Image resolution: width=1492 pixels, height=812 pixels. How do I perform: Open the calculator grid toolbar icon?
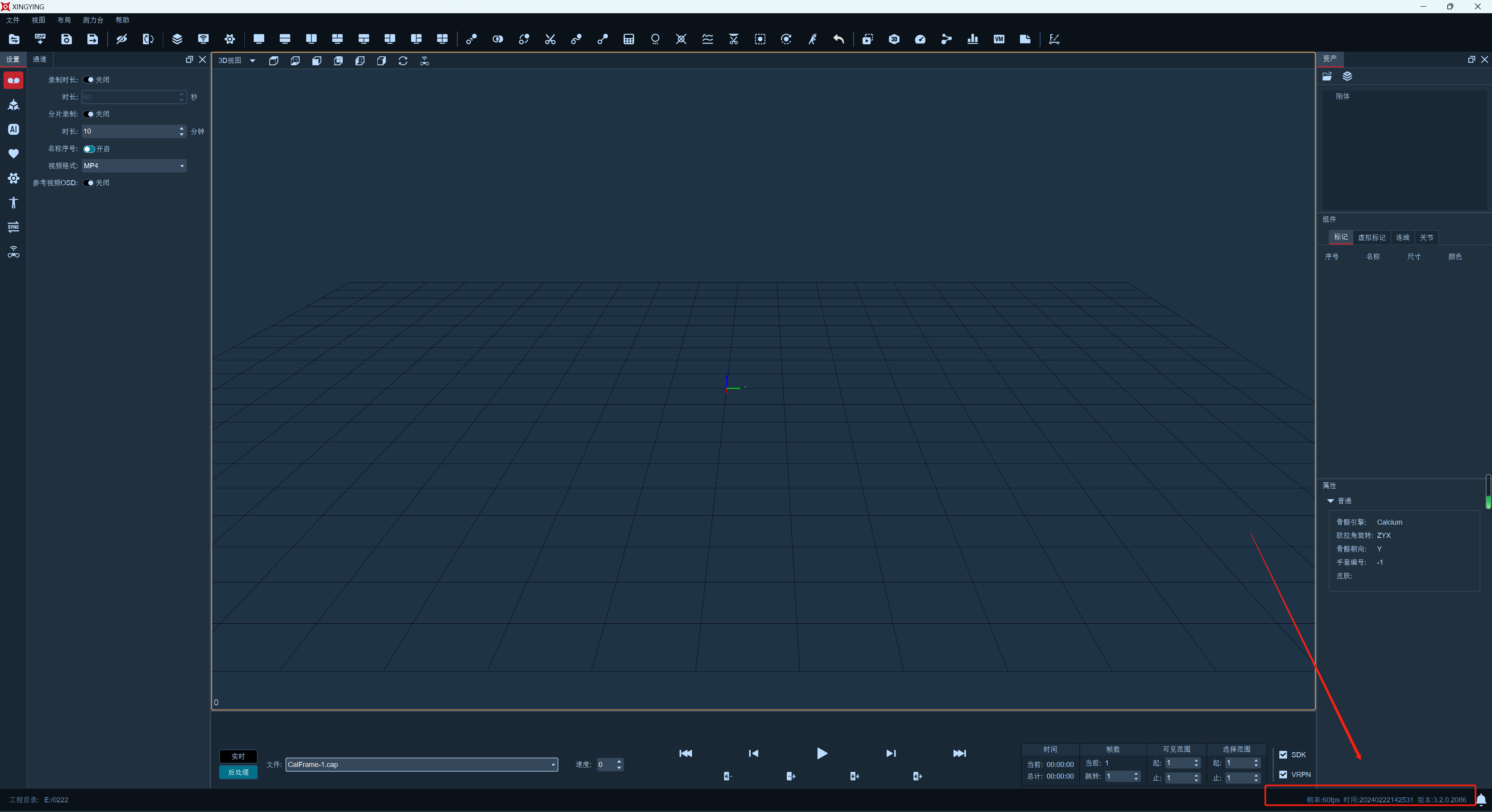(x=628, y=39)
